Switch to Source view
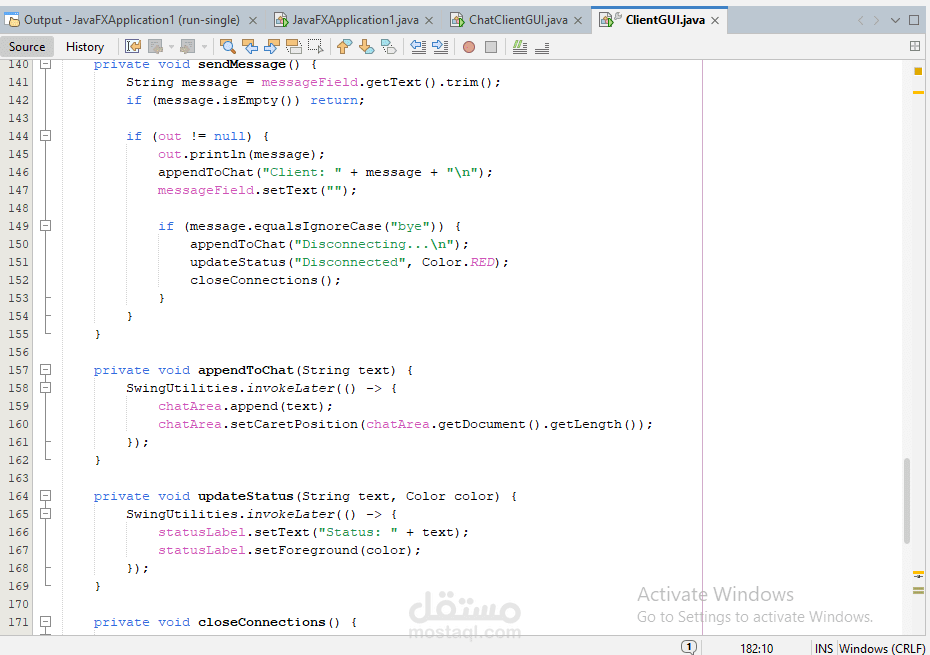This screenshot has width=930, height=655. tap(27, 46)
